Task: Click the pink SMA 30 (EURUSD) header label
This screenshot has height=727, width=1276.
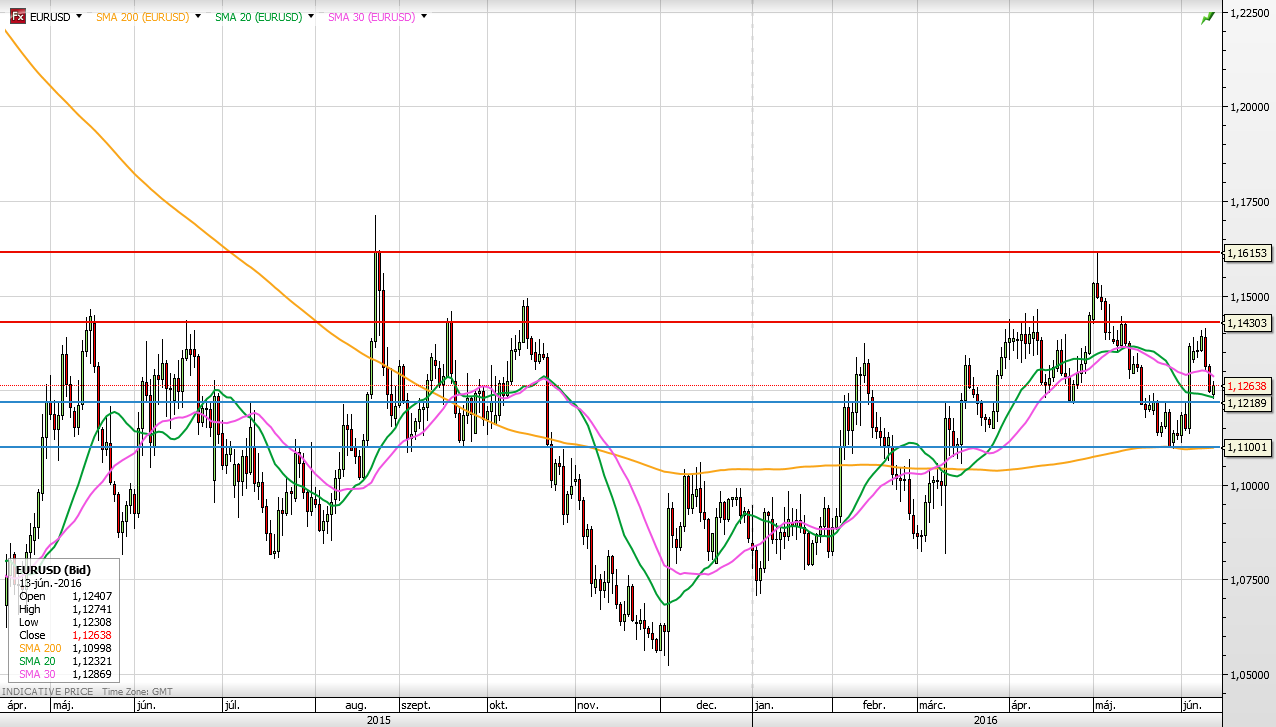Action: (372, 17)
